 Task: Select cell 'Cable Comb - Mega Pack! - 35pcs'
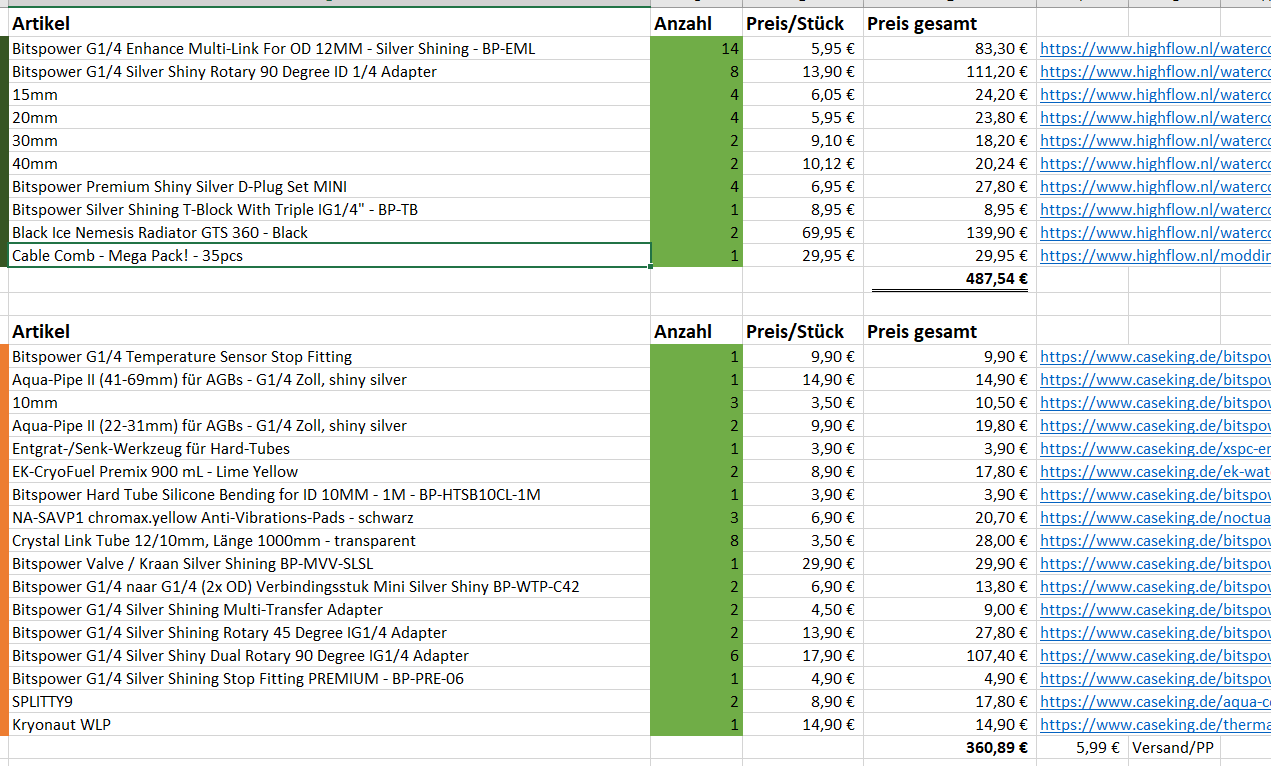(330, 255)
